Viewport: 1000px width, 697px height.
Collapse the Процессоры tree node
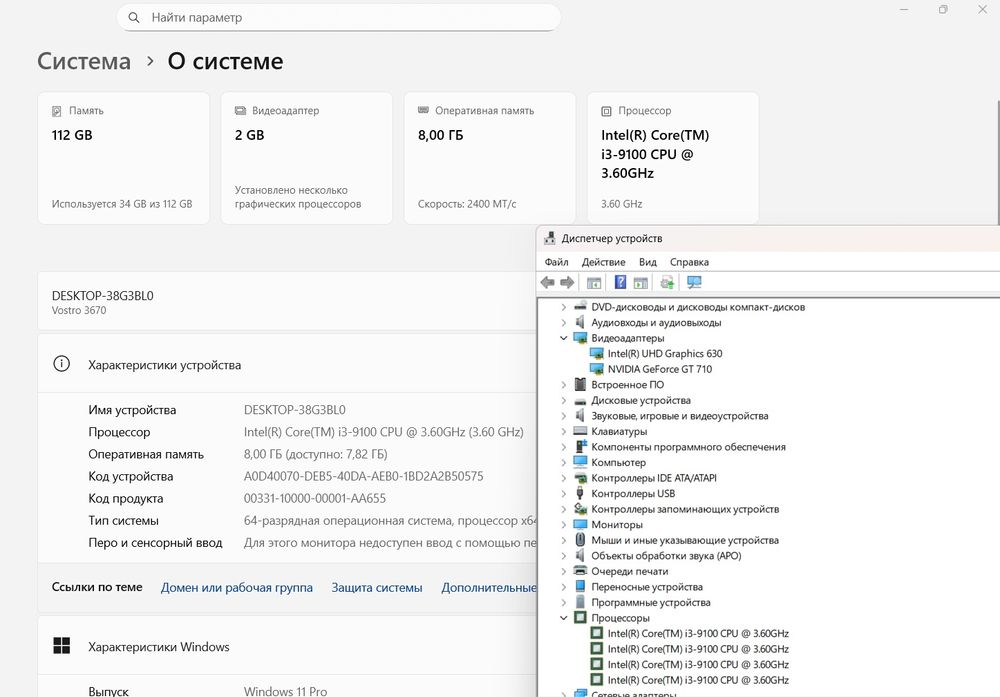click(x=564, y=618)
